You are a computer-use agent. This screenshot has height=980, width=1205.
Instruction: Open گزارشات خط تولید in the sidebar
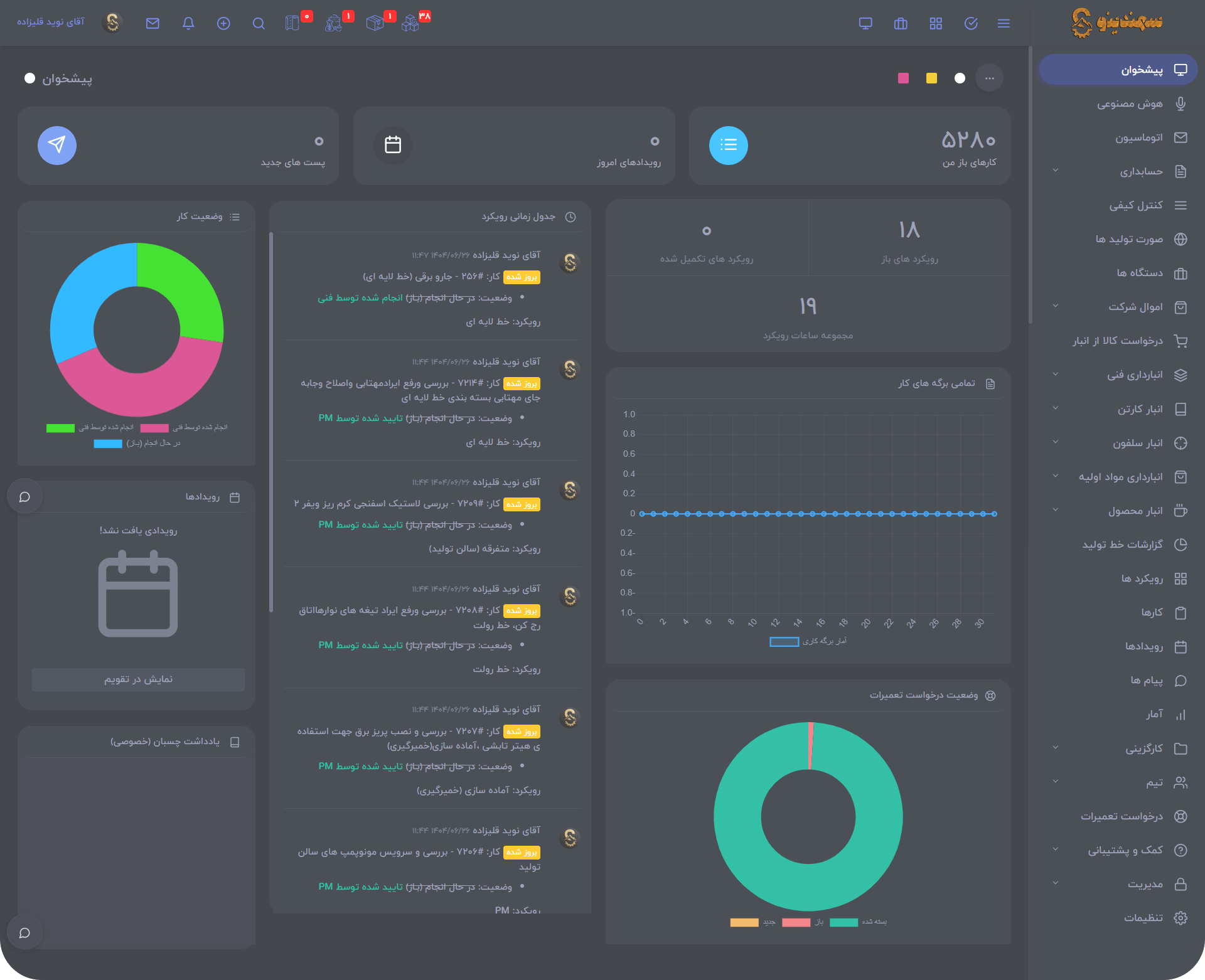(1122, 544)
